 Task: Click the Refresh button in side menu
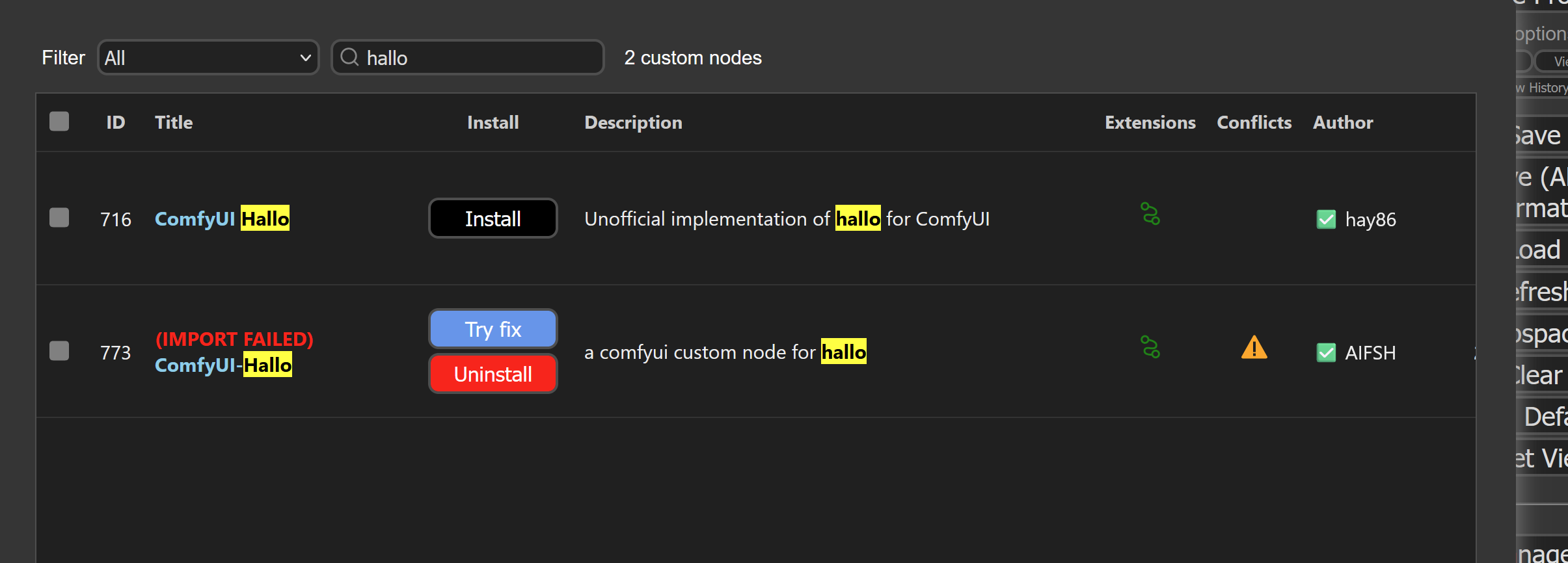point(1542,291)
